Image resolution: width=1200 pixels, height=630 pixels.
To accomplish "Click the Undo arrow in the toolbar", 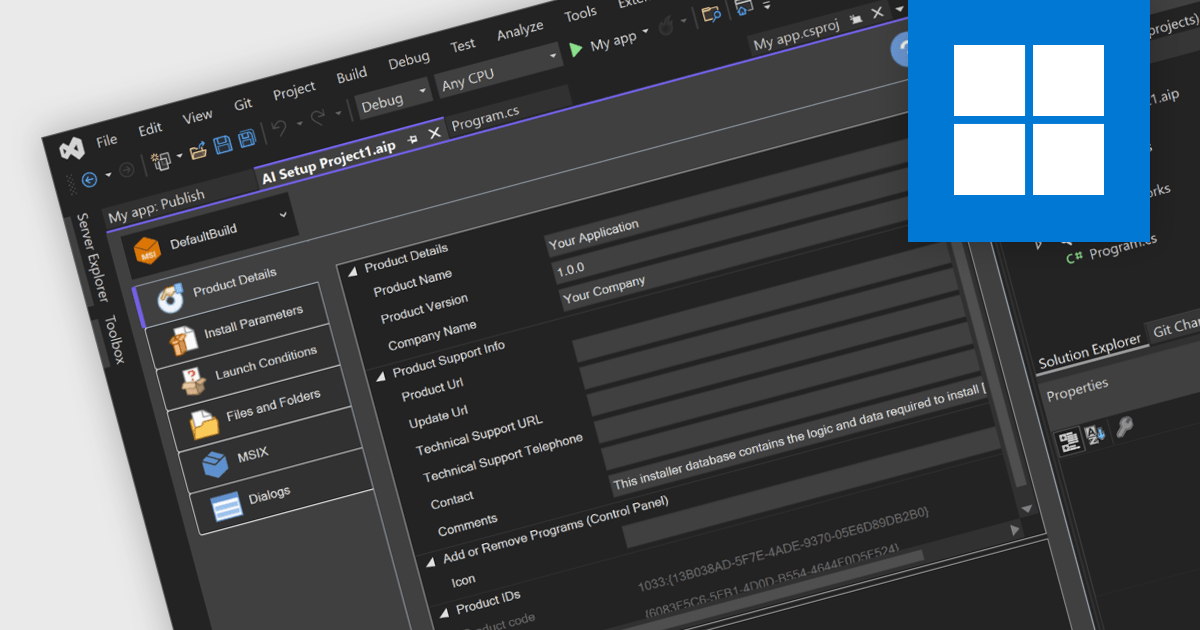I will [x=280, y=127].
